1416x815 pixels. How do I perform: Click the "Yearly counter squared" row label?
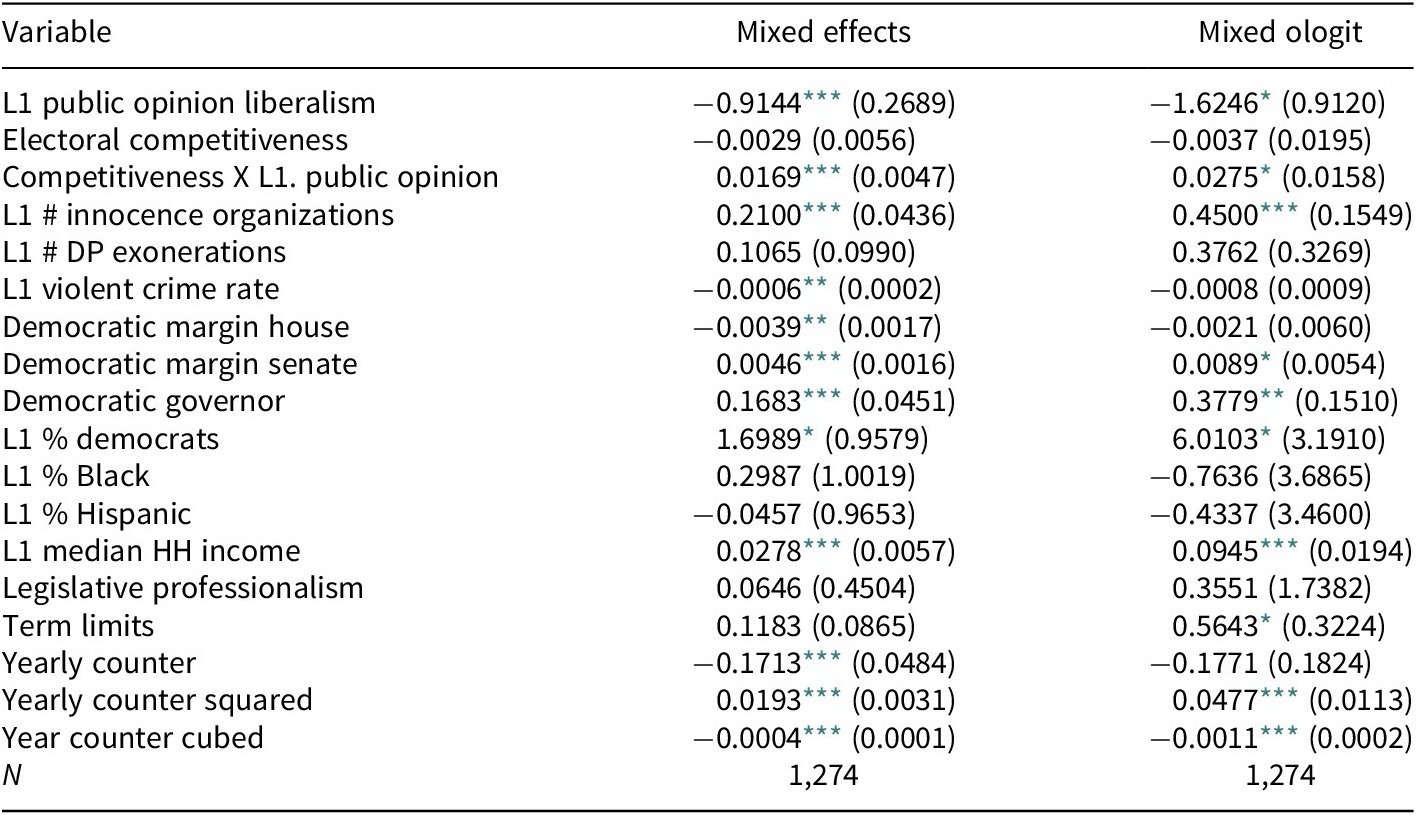157,700
